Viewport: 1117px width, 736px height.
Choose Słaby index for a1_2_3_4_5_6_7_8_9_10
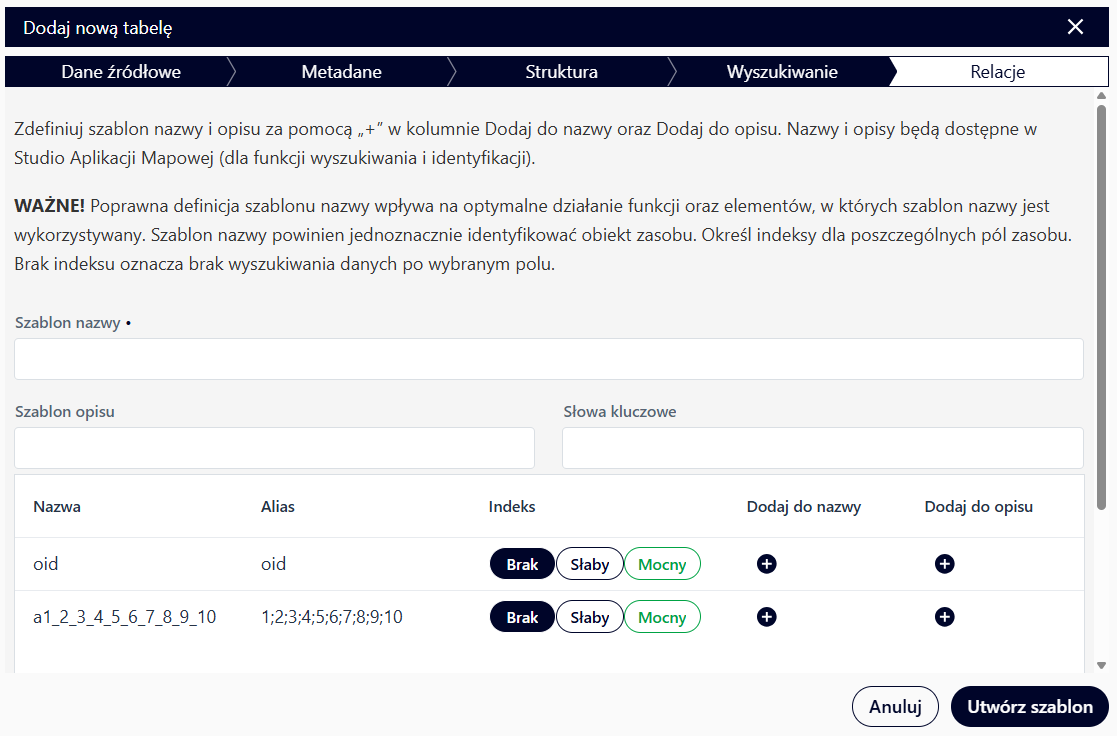tap(589, 617)
